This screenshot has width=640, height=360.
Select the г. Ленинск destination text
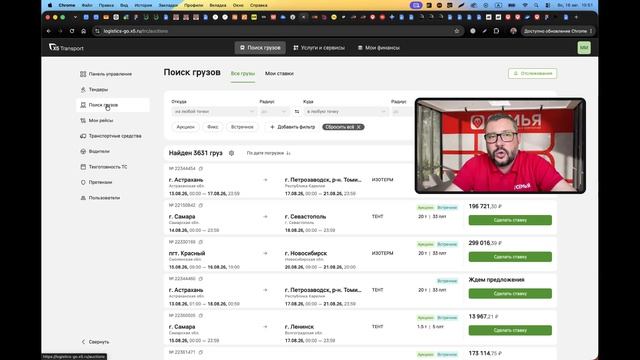[x=299, y=327]
